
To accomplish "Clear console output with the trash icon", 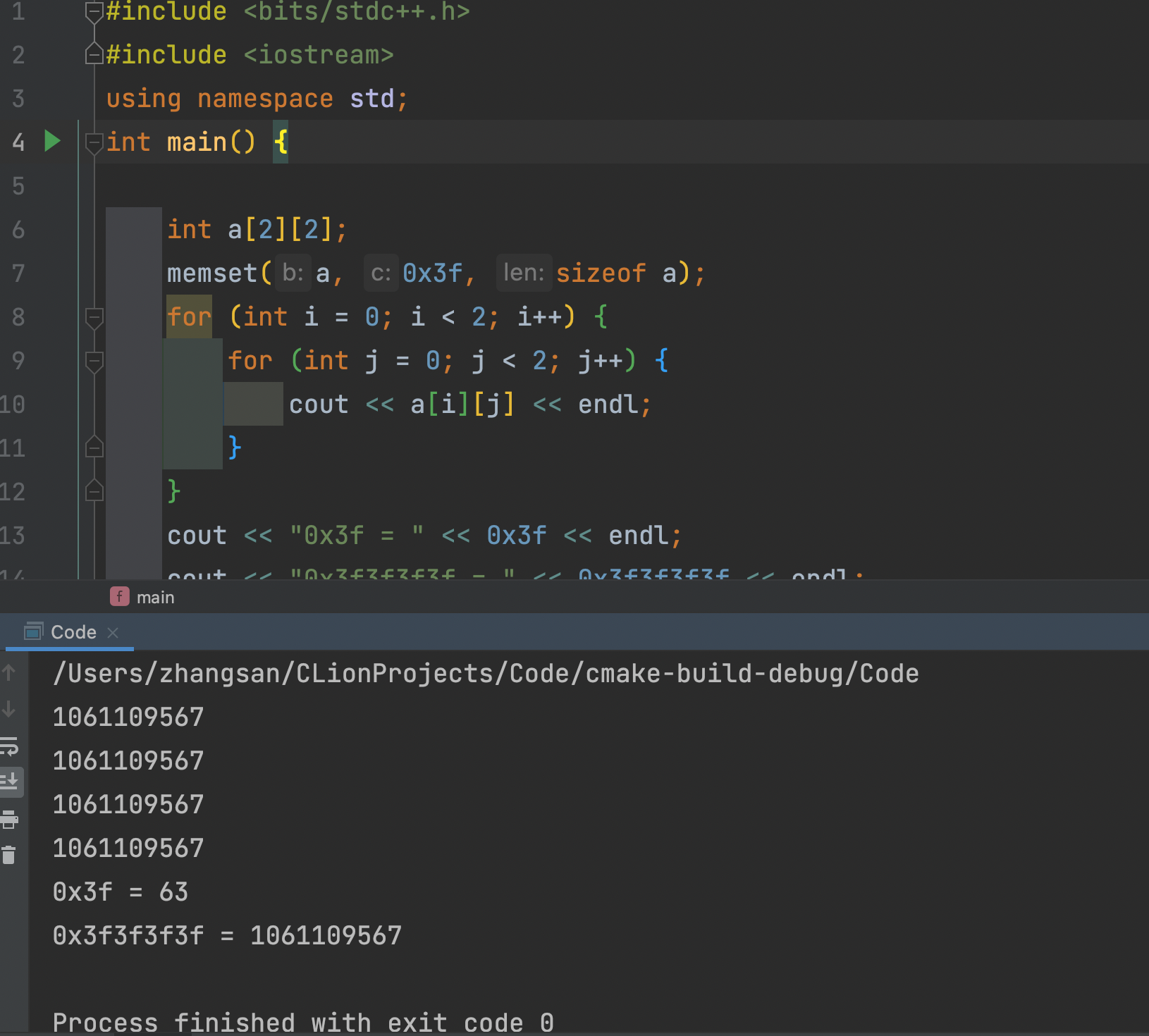I will click(x=9, y=855).
